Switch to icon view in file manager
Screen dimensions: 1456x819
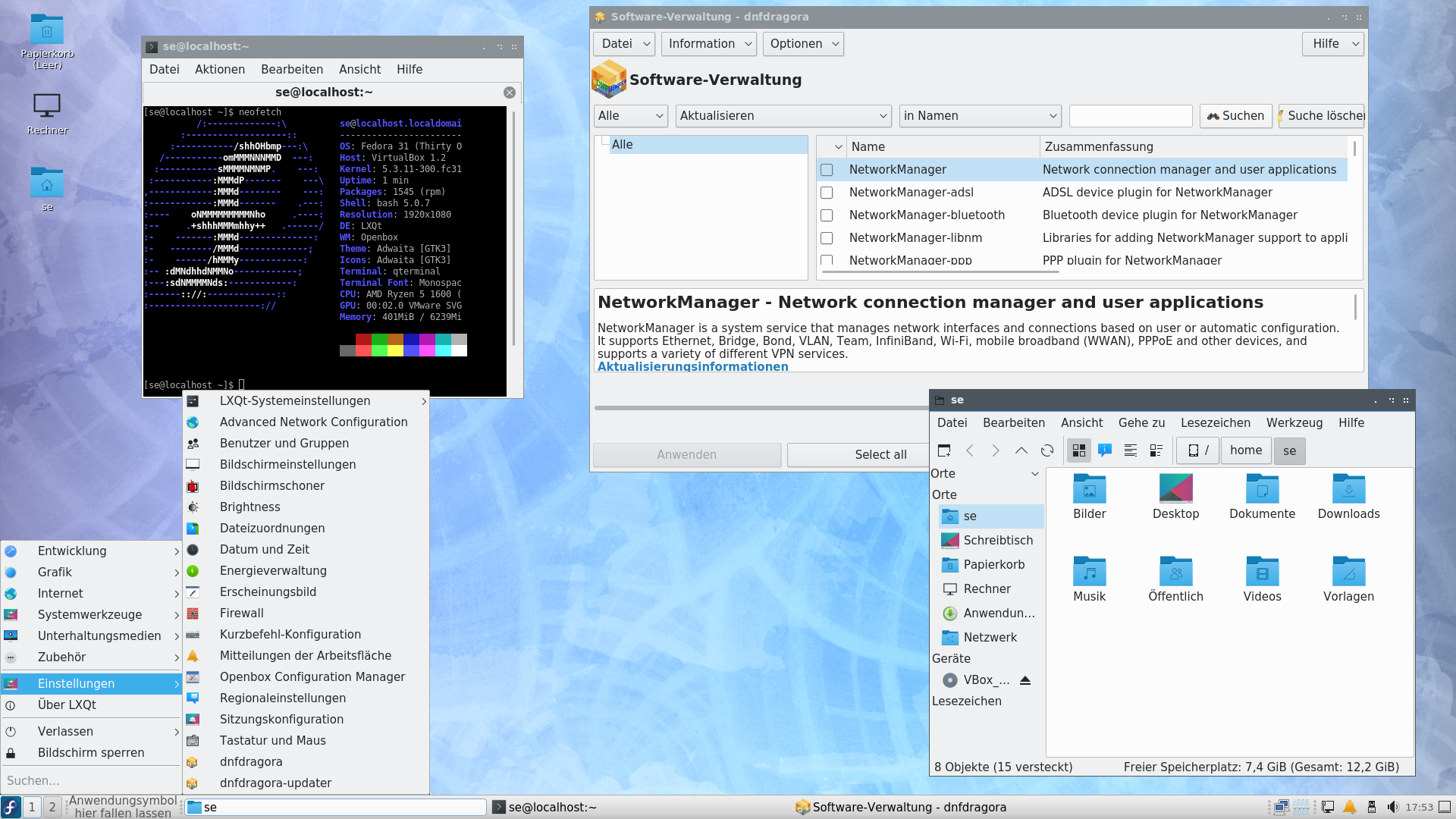coord(1079,450)
